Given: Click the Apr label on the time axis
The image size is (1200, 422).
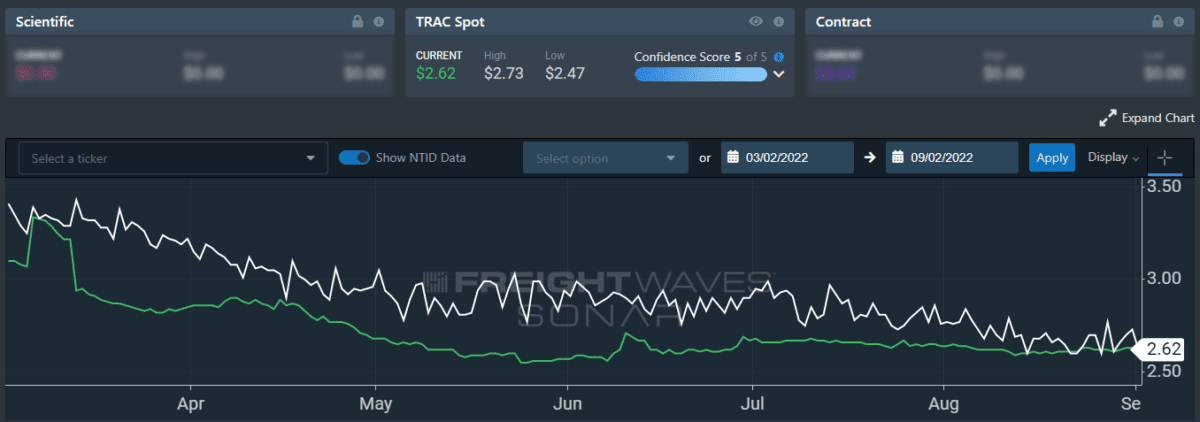Looking at the screenshot, I should (189, 405).
